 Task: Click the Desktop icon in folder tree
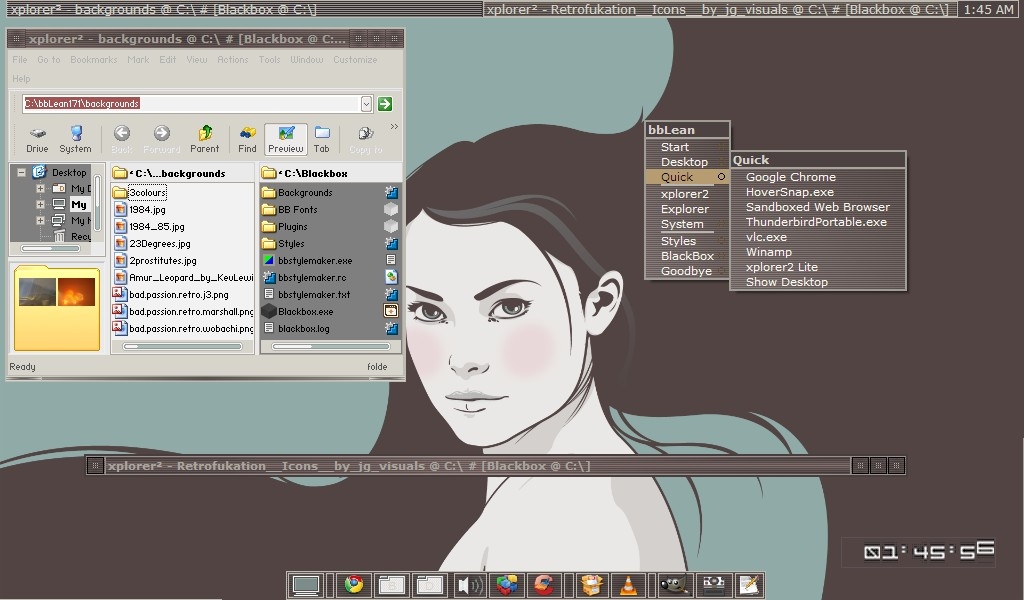pyautogui.click(x=39, y=172)
